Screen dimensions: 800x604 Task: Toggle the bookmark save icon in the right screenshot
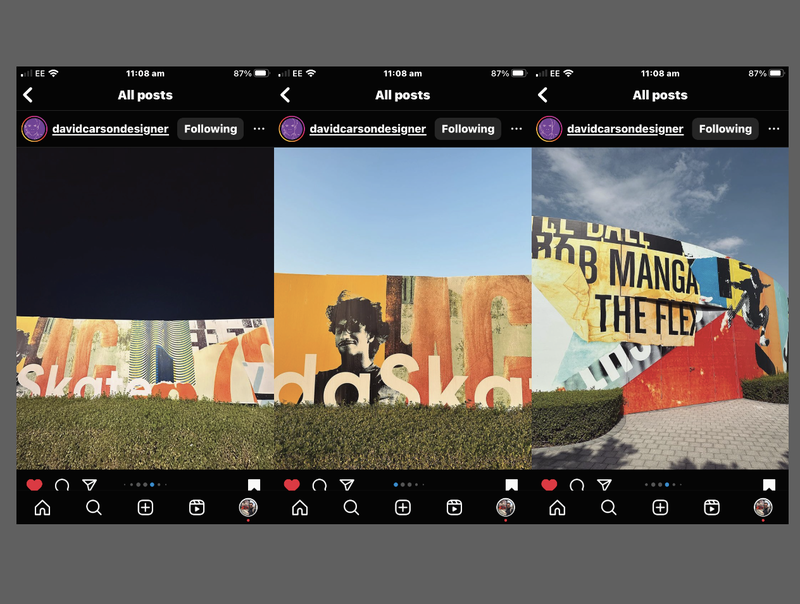click(x=769, y=485)
